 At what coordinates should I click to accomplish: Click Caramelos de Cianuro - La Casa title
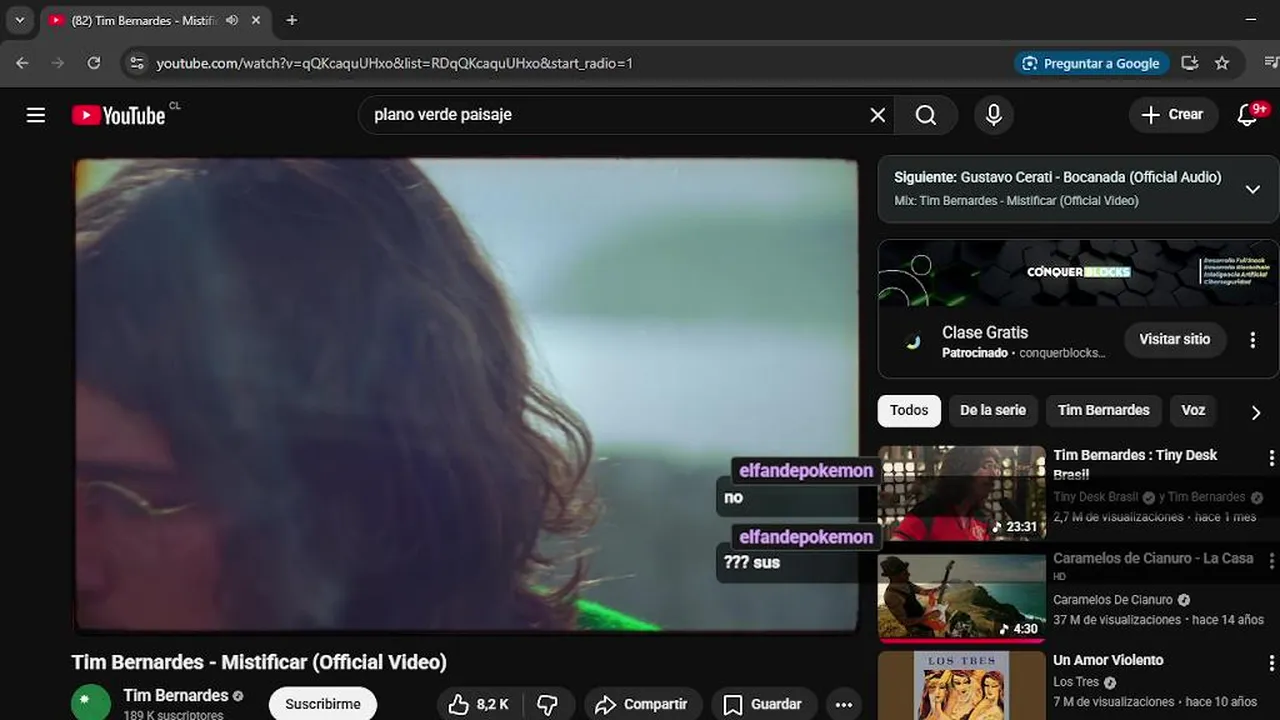1153,558
